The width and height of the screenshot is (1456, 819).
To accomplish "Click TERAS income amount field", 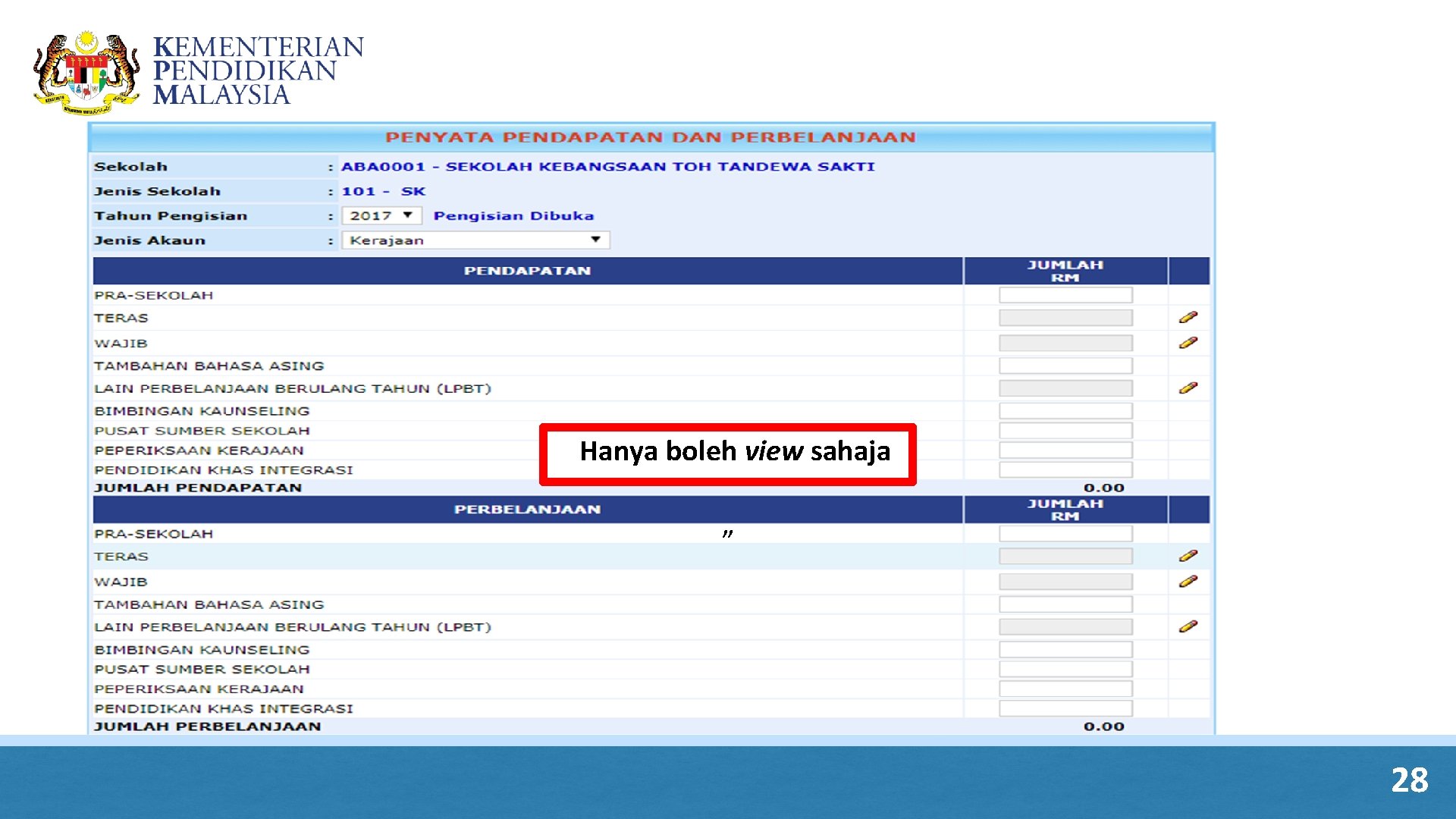I will (x=1065, y=318).
